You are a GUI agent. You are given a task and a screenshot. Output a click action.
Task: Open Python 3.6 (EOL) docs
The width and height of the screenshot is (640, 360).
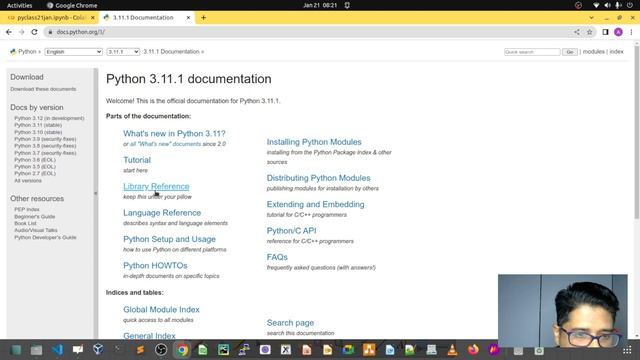(x=35, y=160)
